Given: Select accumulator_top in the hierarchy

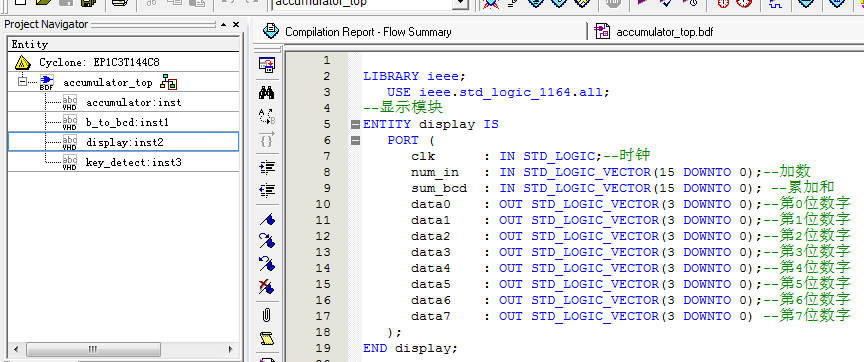Looking at the screenshot, I should tap(107, 83).
